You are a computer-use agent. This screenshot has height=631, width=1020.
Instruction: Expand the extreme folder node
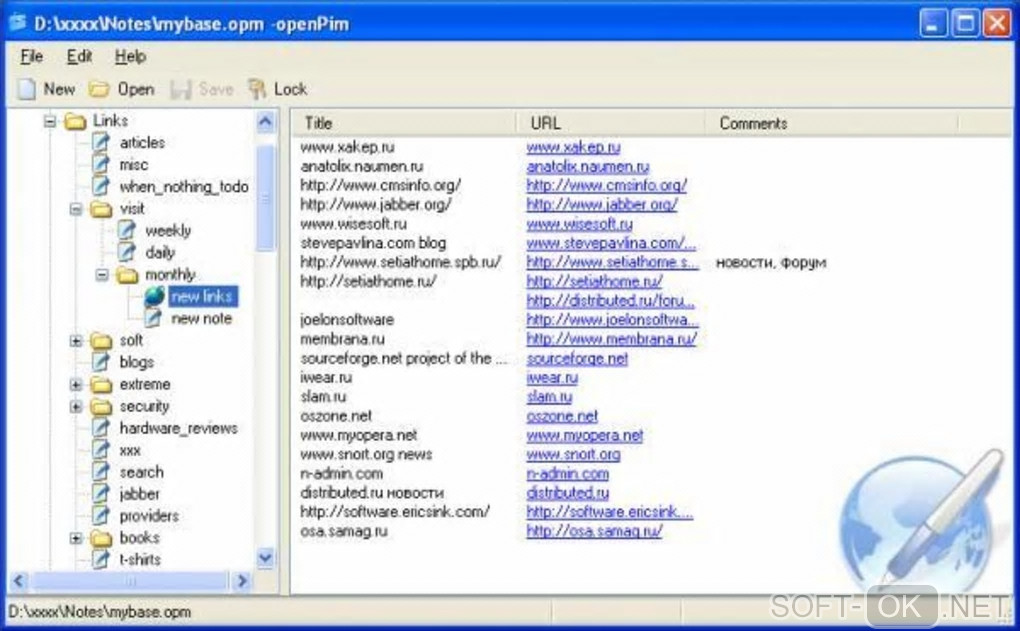click(x=76, y=384)
